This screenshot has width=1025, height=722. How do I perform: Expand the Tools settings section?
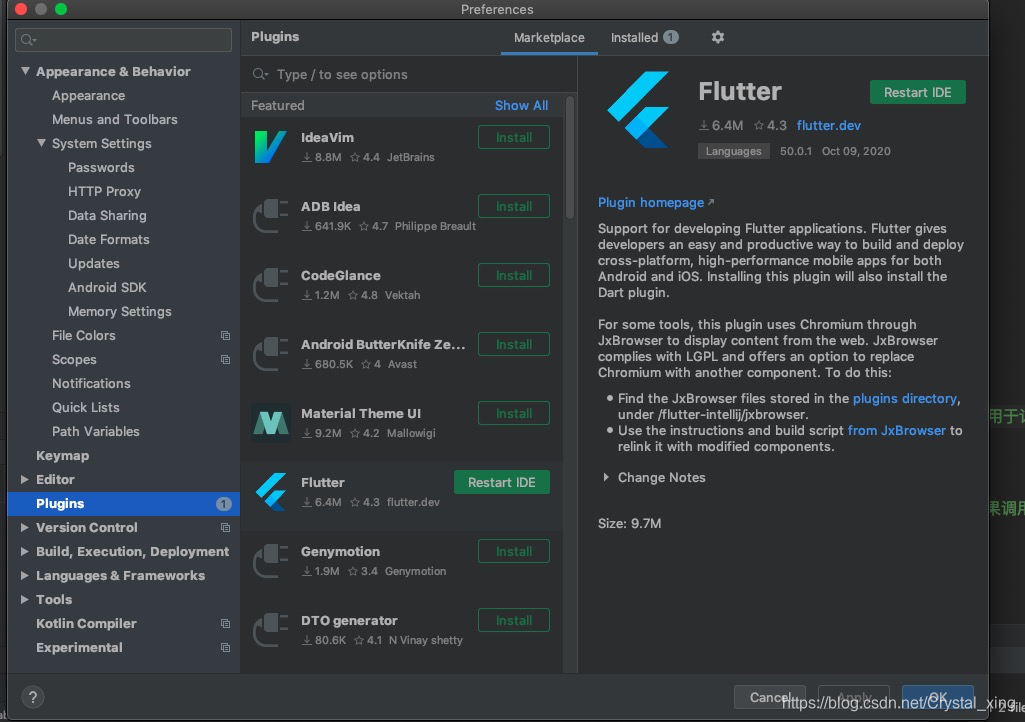tap(24, 599)
